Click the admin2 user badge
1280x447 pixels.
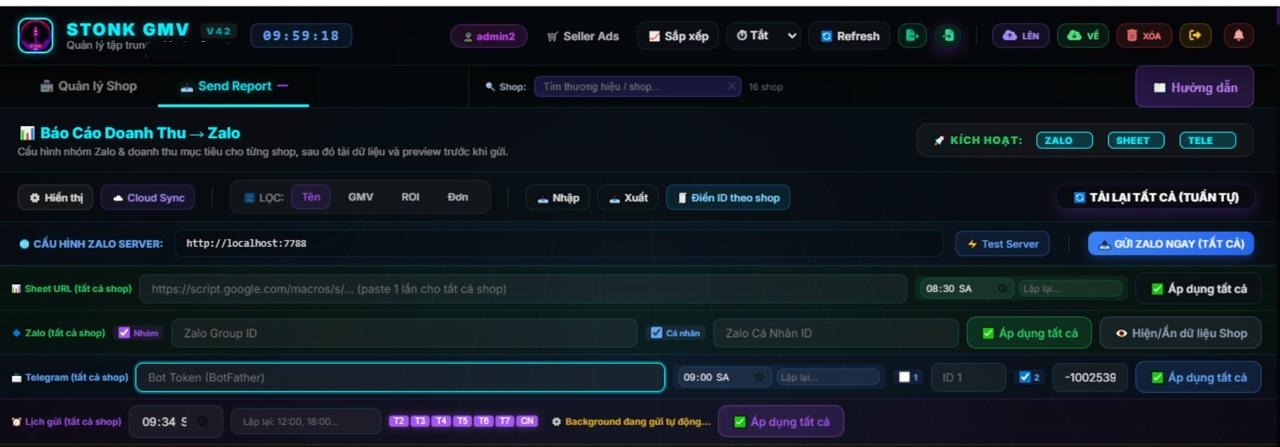click(x=489, y=36)
